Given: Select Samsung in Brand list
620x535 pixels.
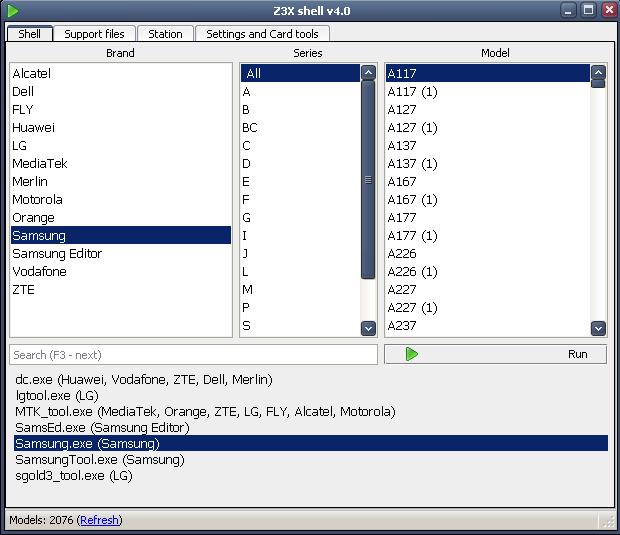Looking at the screenshot, I should 121,235.
